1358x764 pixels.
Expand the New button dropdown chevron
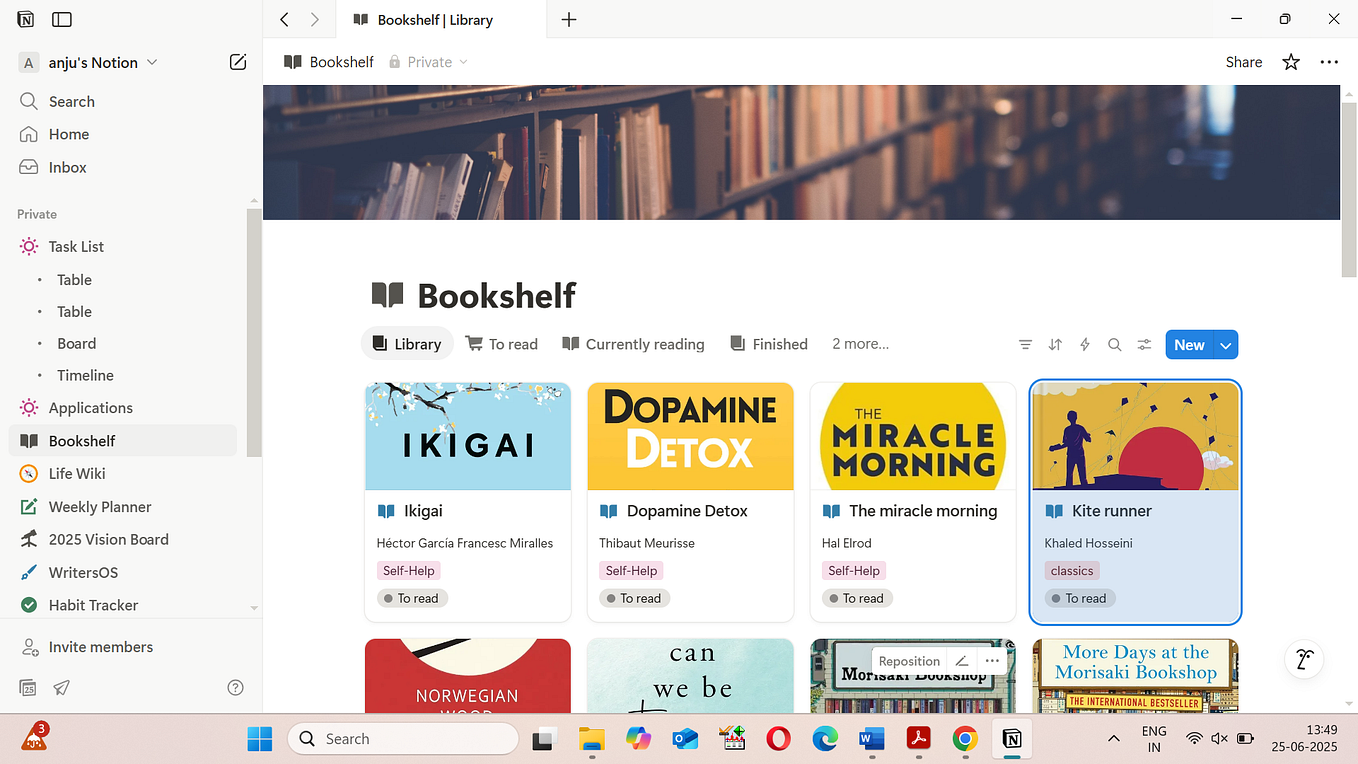point(1226,344)
